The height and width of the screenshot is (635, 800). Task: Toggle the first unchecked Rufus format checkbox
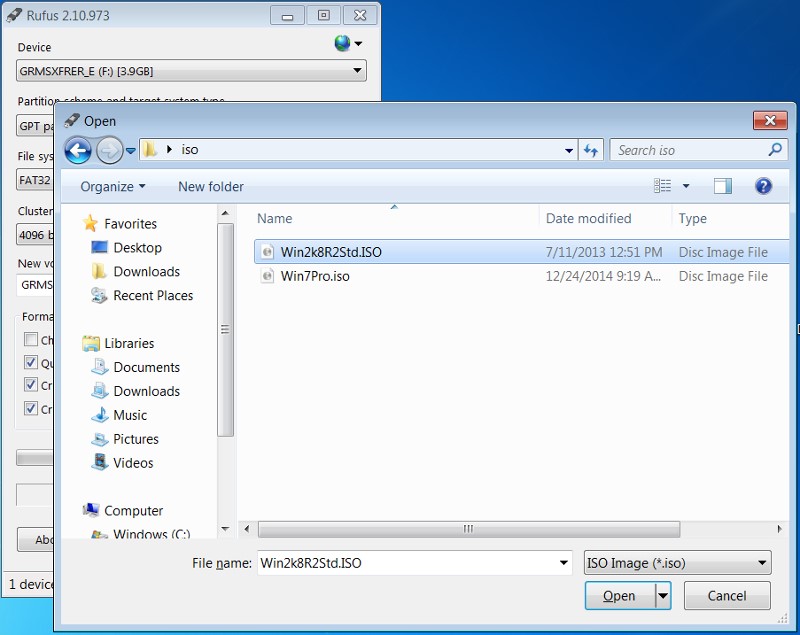click(31, 339)
